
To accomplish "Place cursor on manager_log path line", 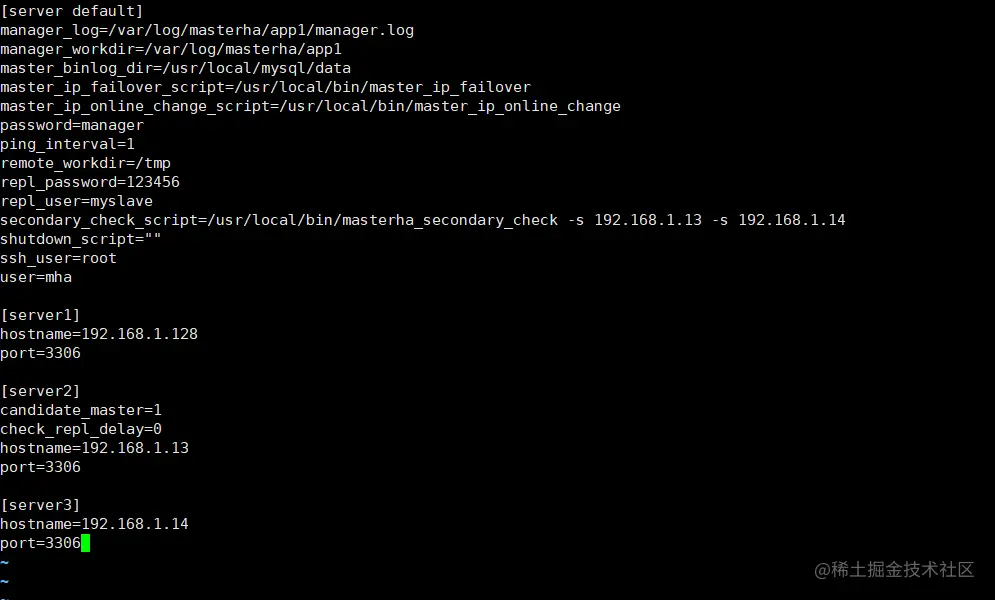I will click(207, 30).
